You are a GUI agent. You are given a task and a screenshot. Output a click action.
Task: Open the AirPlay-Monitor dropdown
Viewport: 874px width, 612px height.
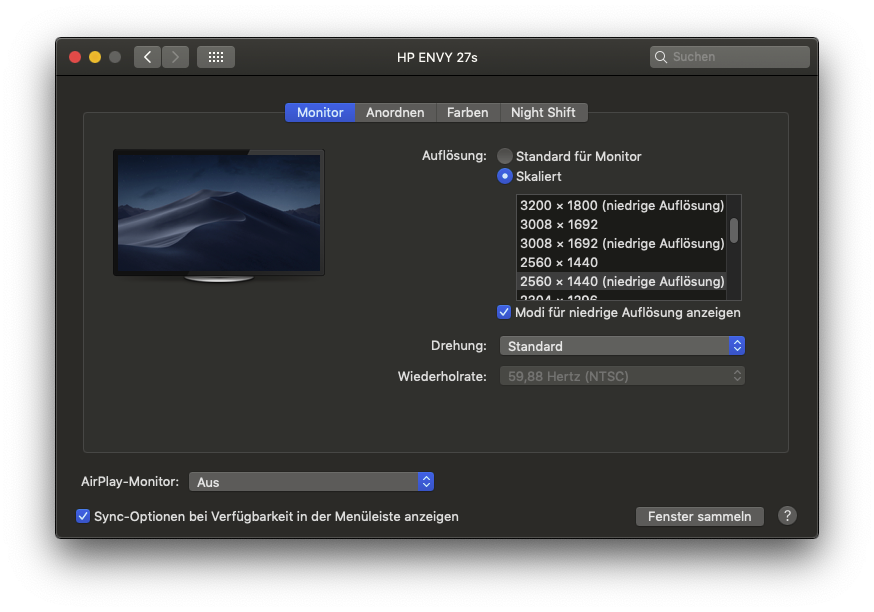pos(311,482)
